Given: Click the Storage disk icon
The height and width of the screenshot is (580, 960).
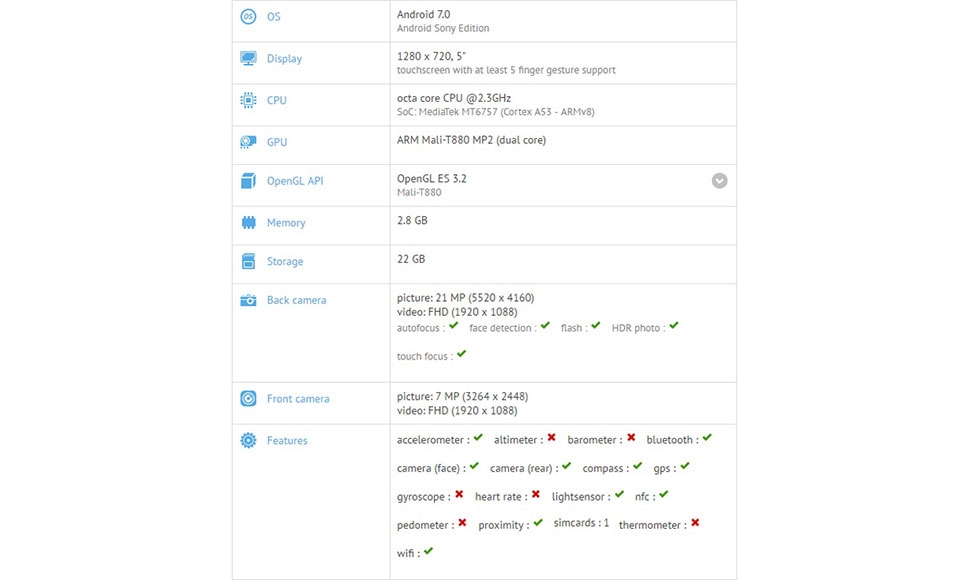Looking at the screenshot, I should (248, 262).
